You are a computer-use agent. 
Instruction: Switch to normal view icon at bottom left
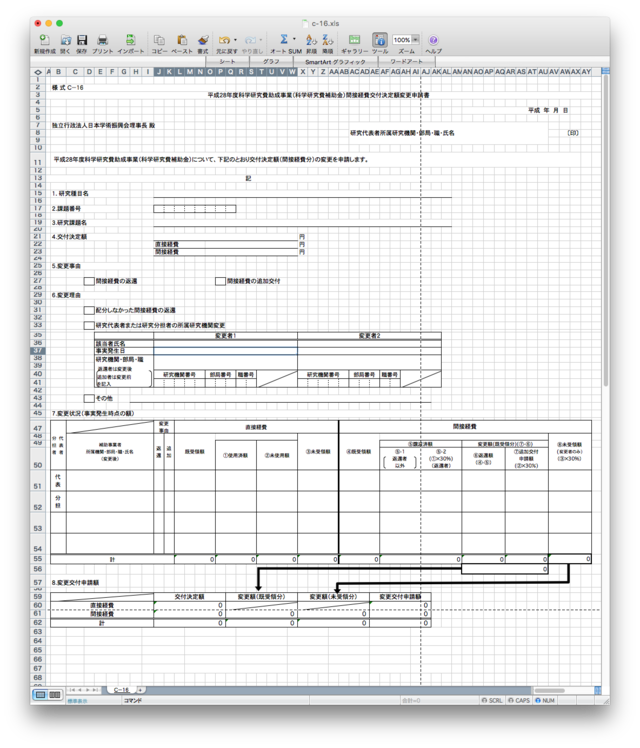point(41,695)
